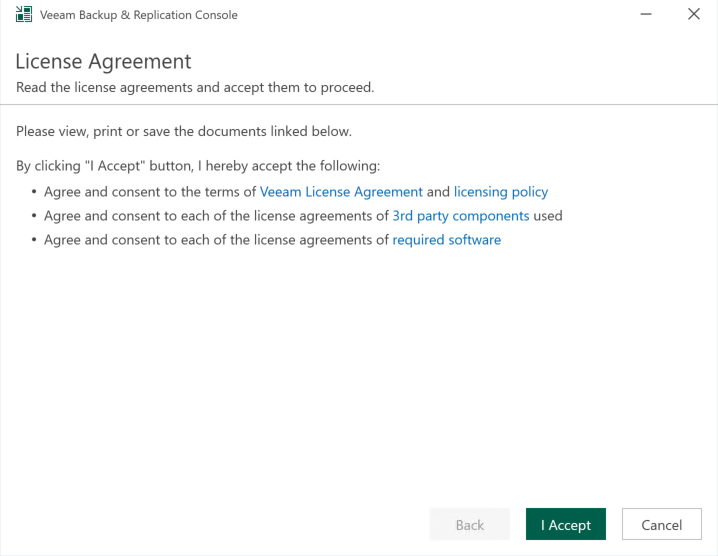Click the 'Read the license agreements' subtitle

(x=195, y=88)
